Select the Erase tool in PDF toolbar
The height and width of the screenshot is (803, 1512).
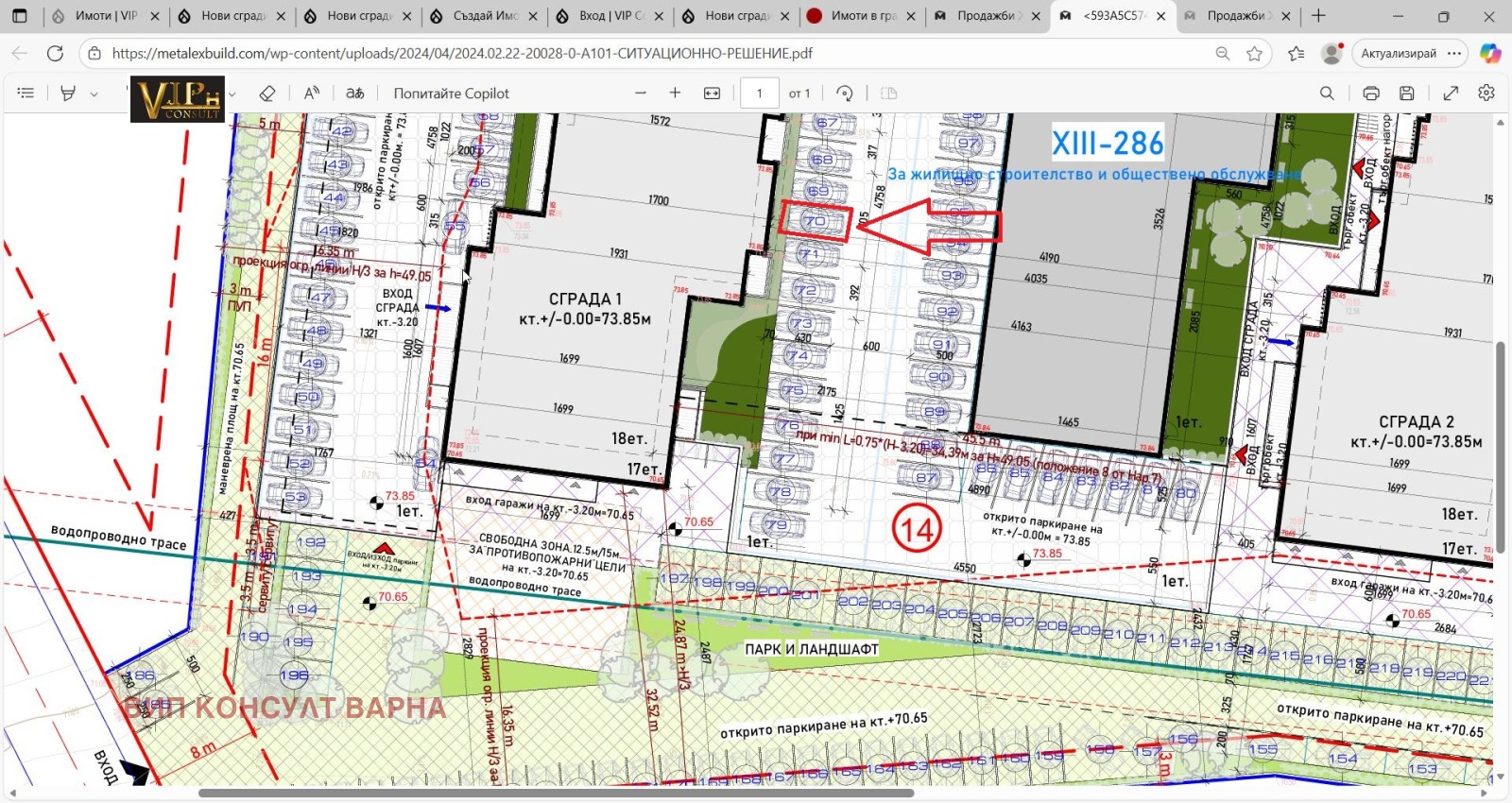pyautogui.click(x=267, y=93)
